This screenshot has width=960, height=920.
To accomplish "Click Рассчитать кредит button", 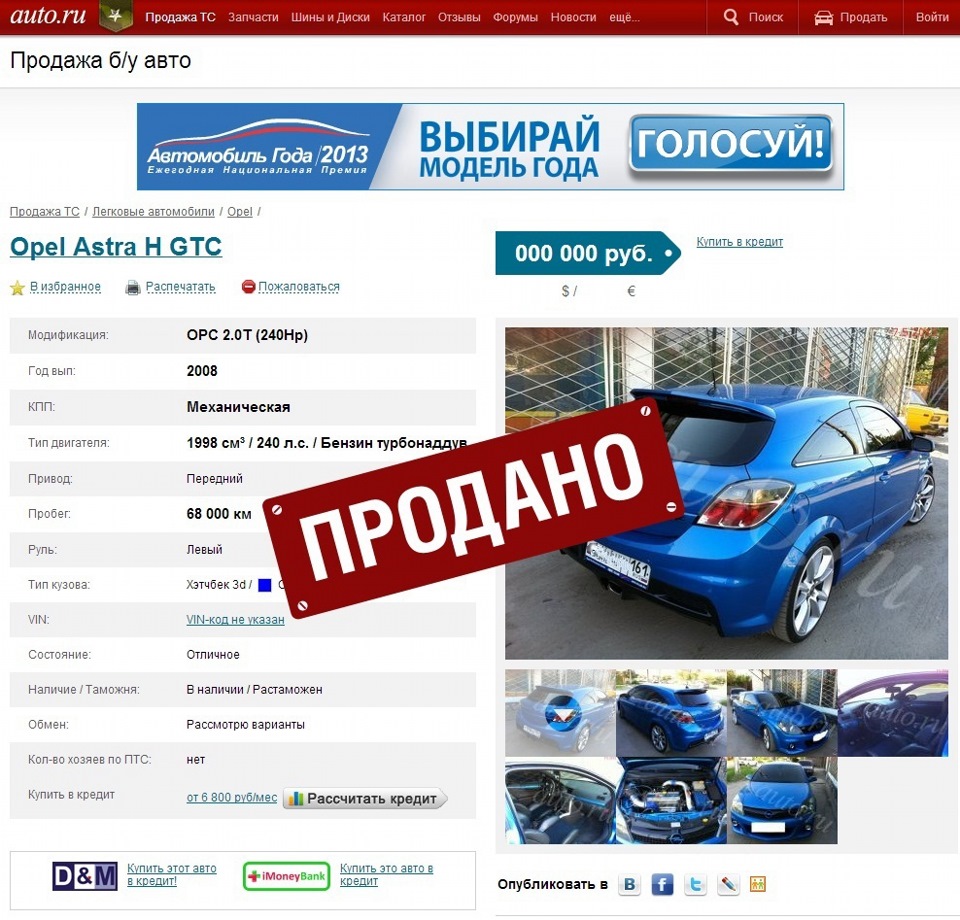I will (x=365, y=798).
